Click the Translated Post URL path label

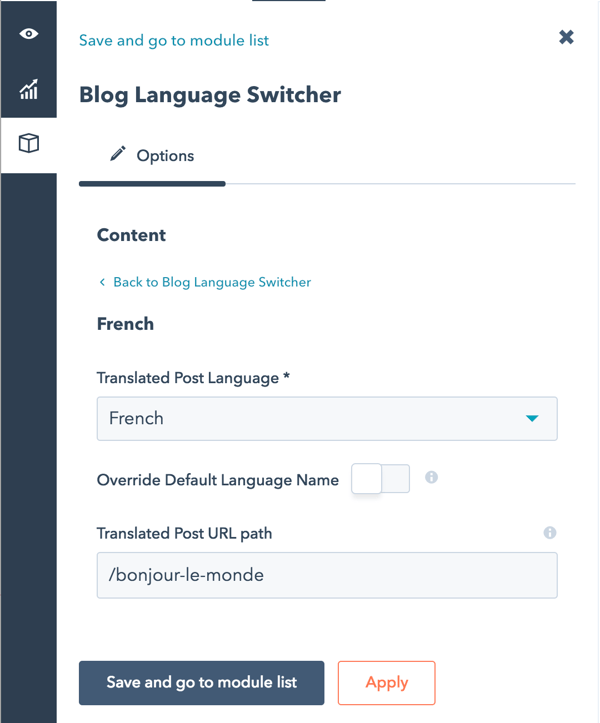(x=184, y=534)
